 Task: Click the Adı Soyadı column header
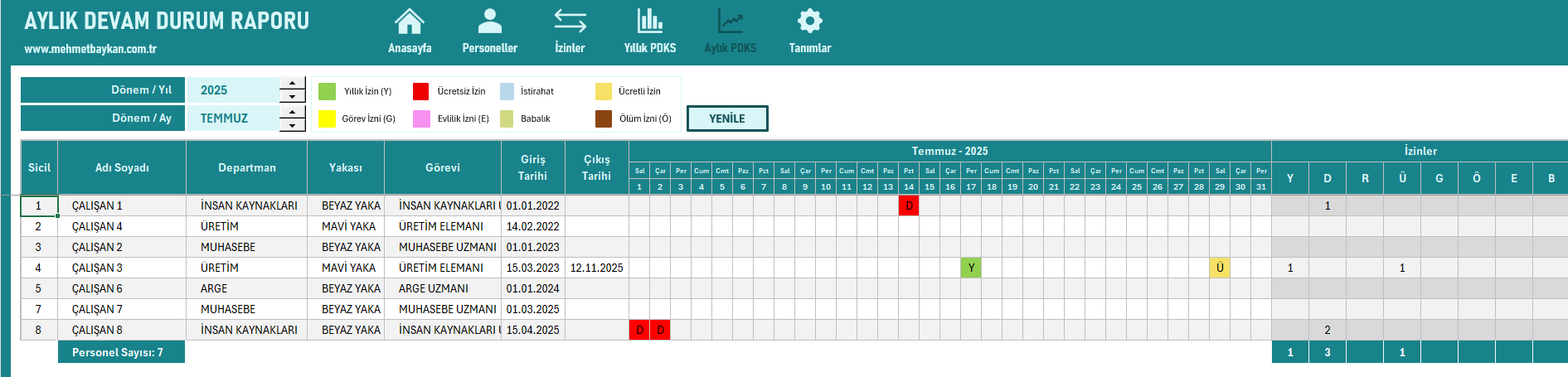122,167
